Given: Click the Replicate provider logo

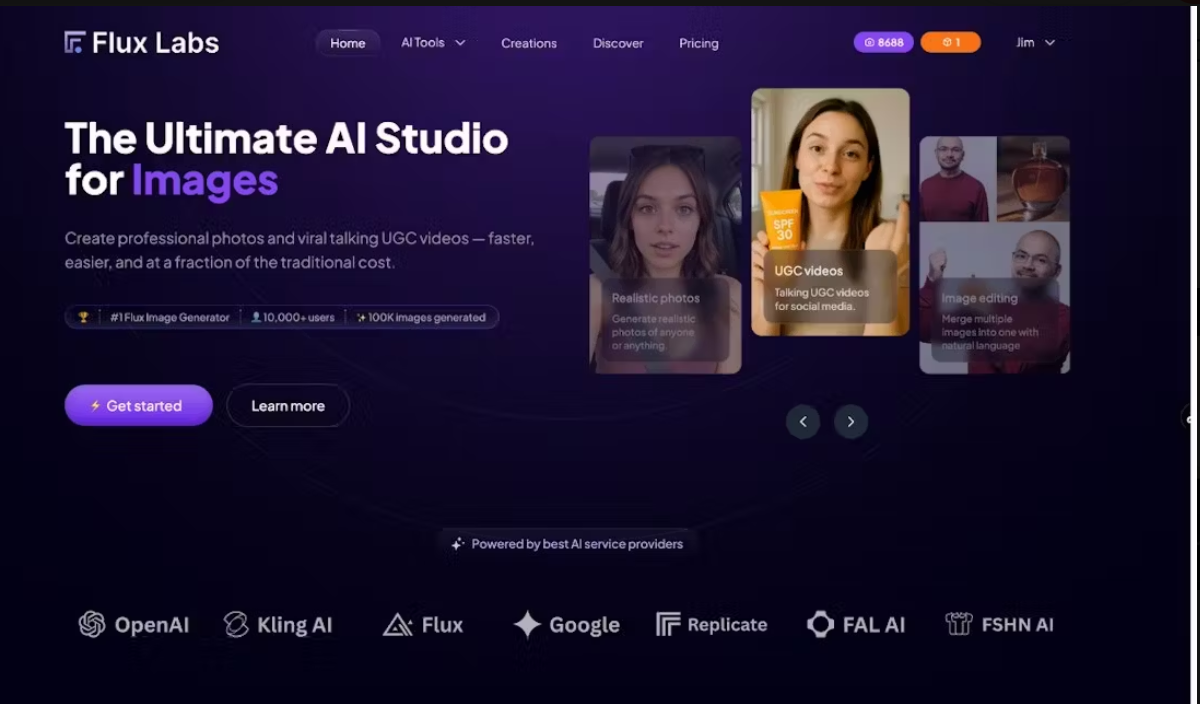Looking at the screenshot, I should (712, 625).
